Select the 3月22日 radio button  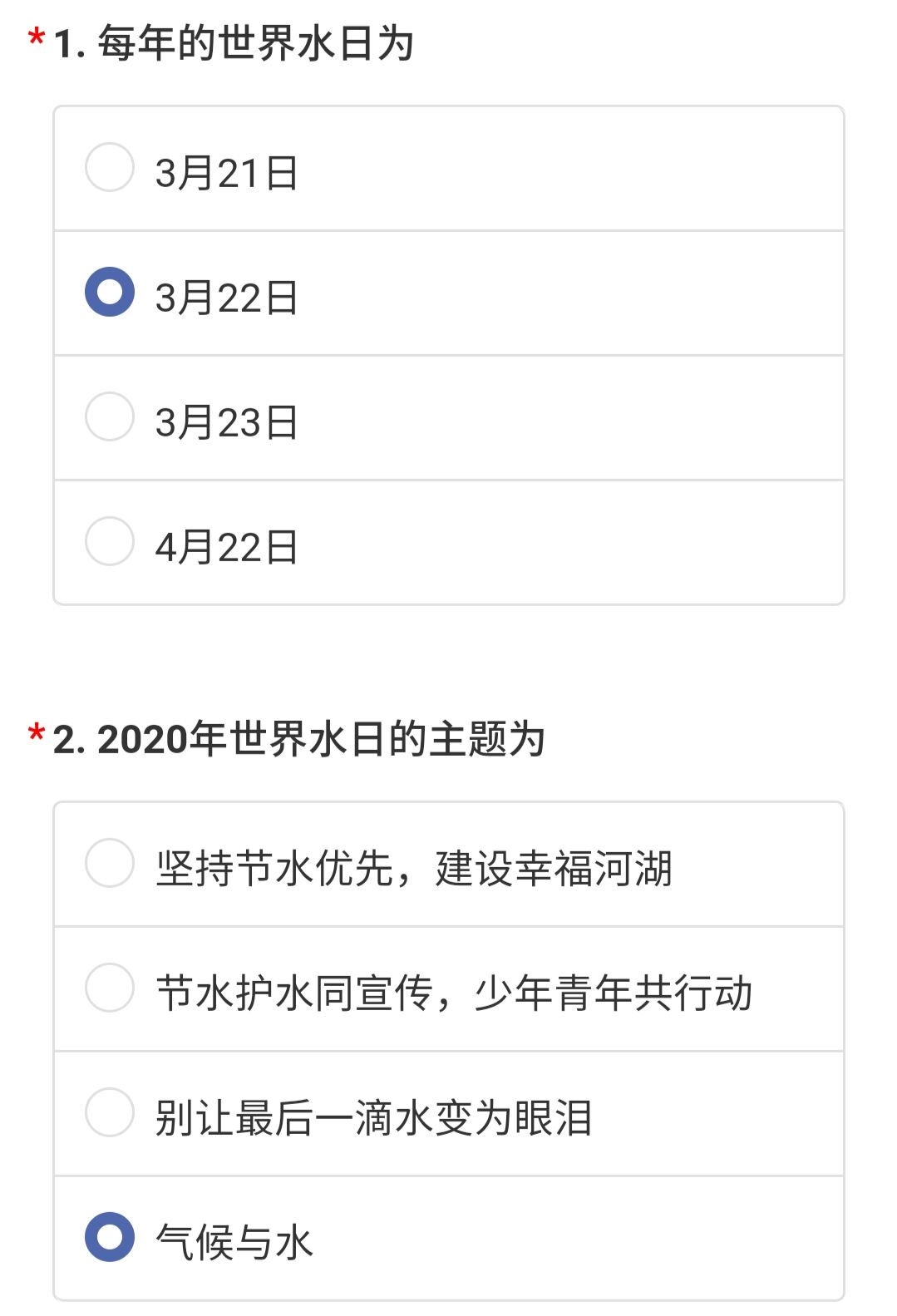click(x=110, y=292)
